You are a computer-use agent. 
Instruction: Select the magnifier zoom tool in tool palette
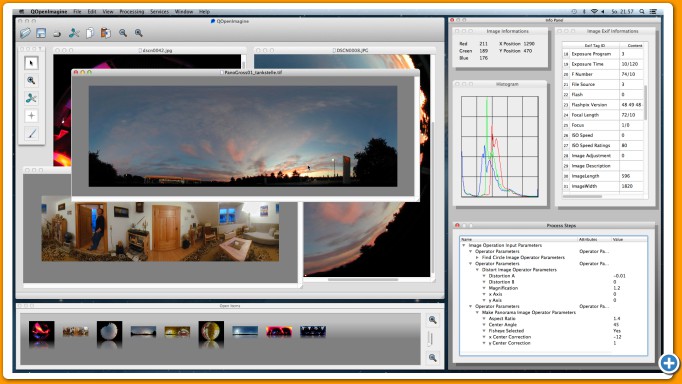[x=31, y=80]
